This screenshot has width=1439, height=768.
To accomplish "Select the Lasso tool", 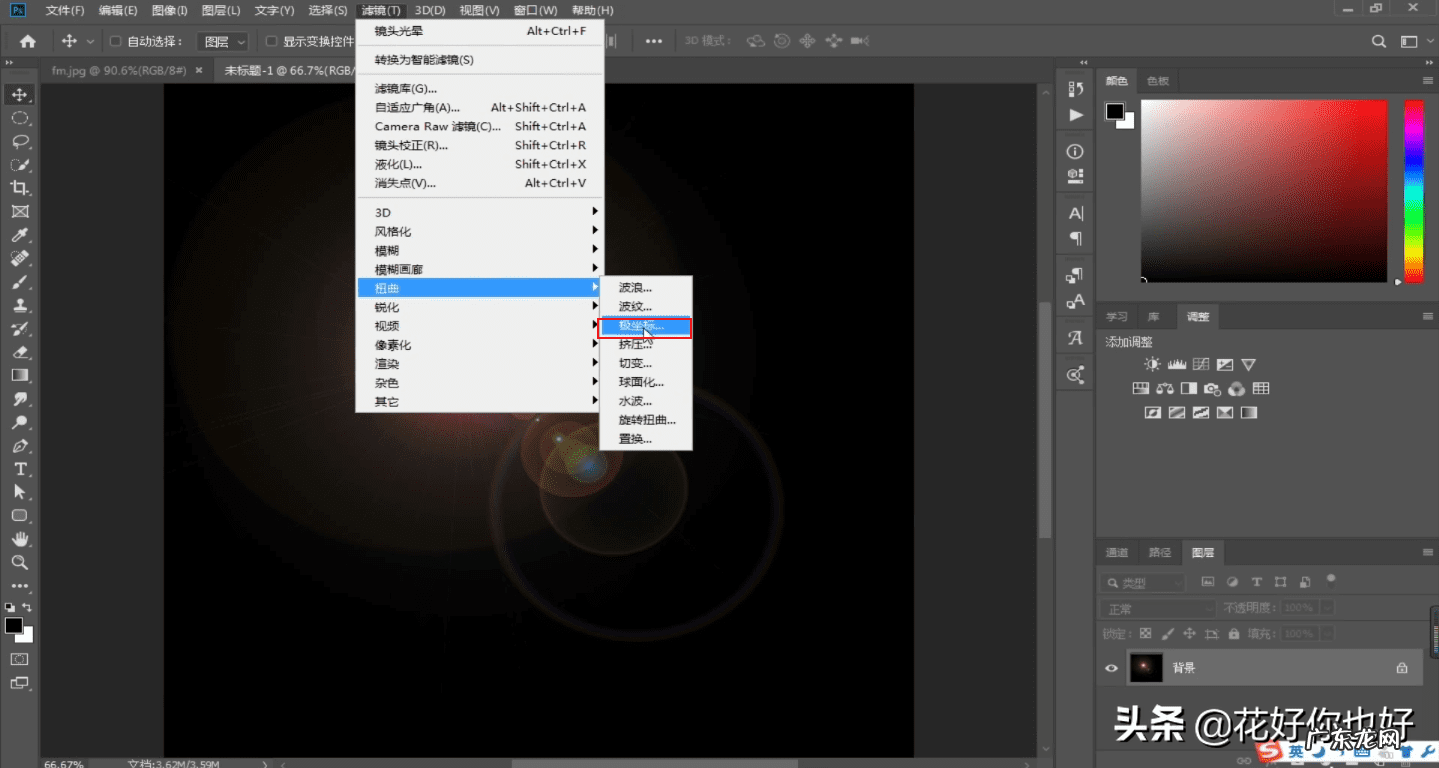I will (x=20, y=141).
